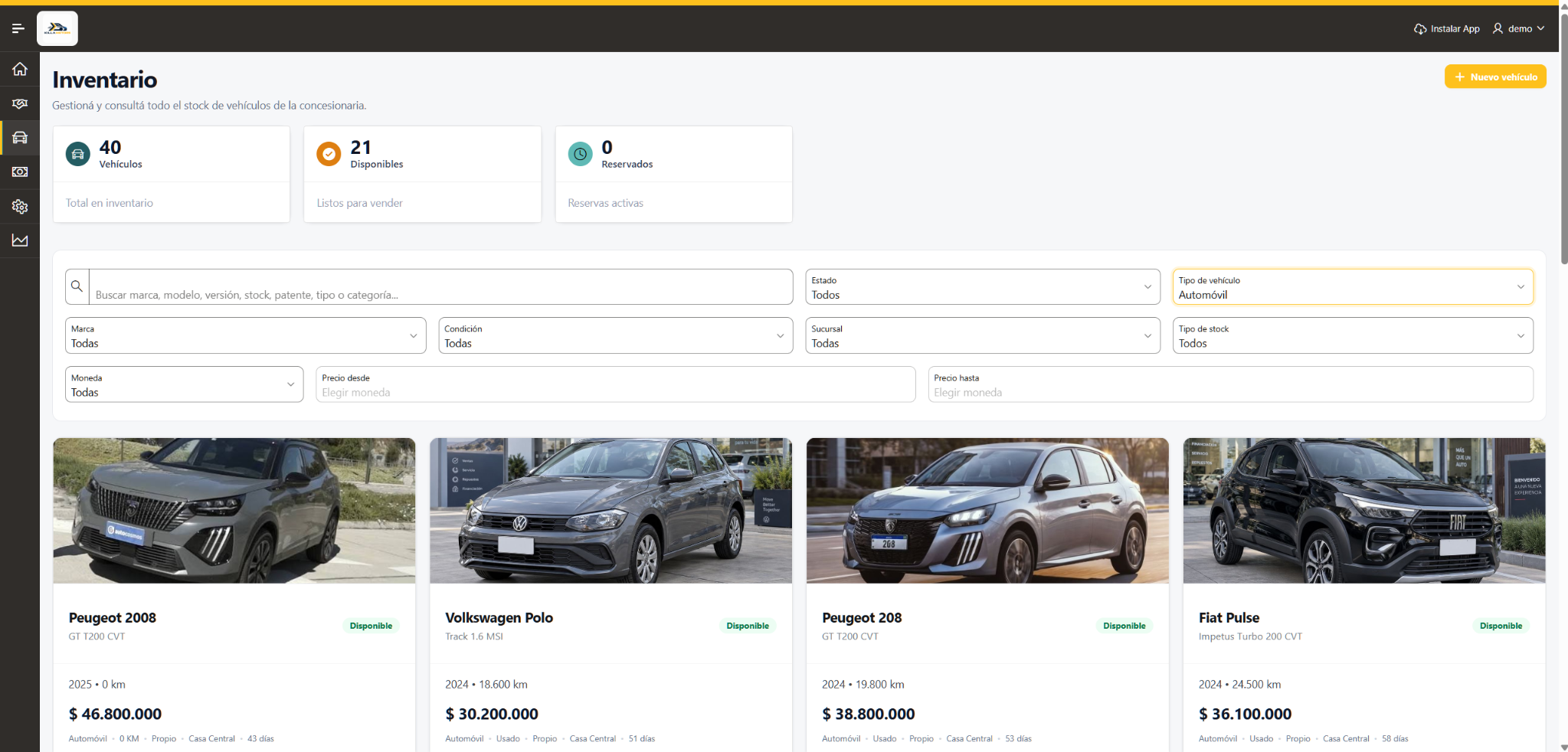Click the Peugeot 2008 title text
The height and width of the screenshot is (752, 1568).
113,618
